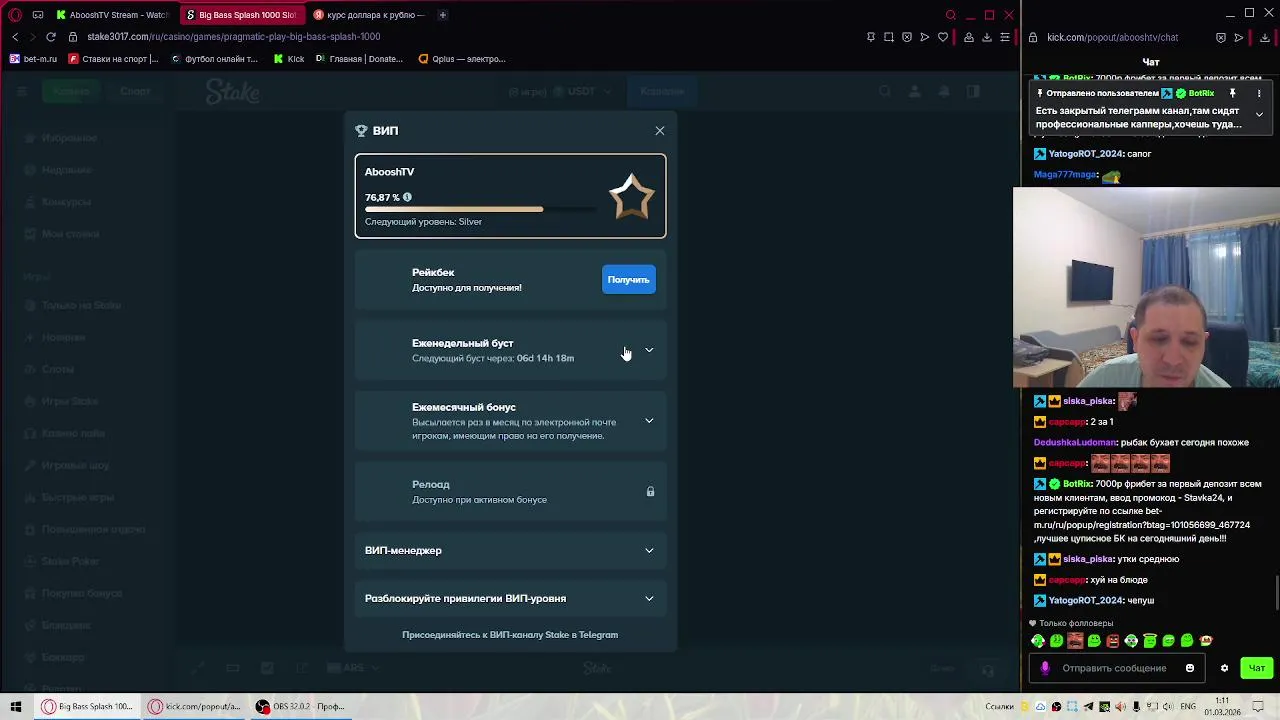The width and height of the screenshot is (1280, 720).
Task: Expand the pinned message chevron
Action: coord(1259,115)
